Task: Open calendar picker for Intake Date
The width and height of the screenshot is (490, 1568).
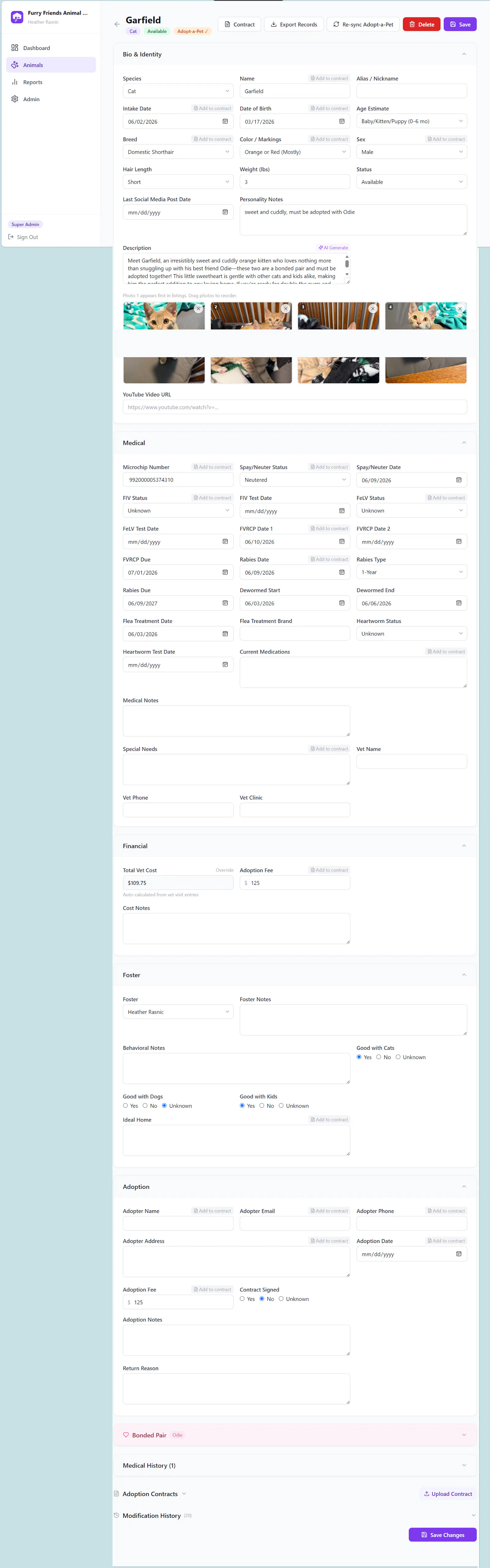Action: pyautogui.click(x=225, y=122)
